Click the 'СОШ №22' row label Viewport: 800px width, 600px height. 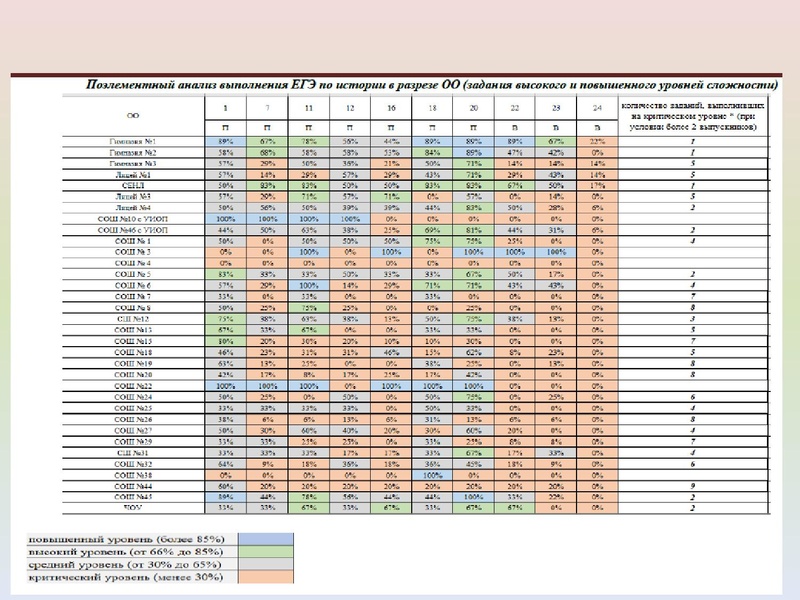pyautogui.click(x=134, y=386)
